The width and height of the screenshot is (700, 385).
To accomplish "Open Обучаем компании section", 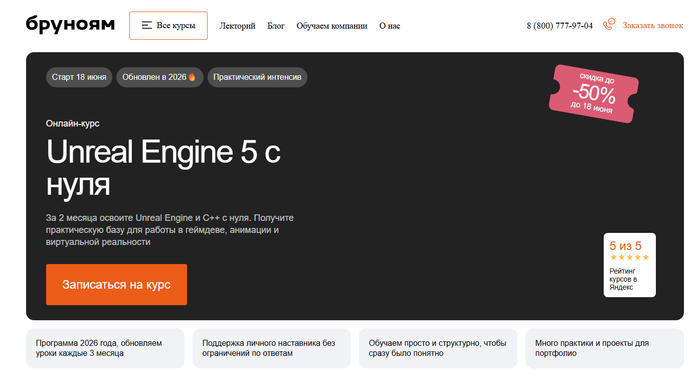I will point(332,26).
